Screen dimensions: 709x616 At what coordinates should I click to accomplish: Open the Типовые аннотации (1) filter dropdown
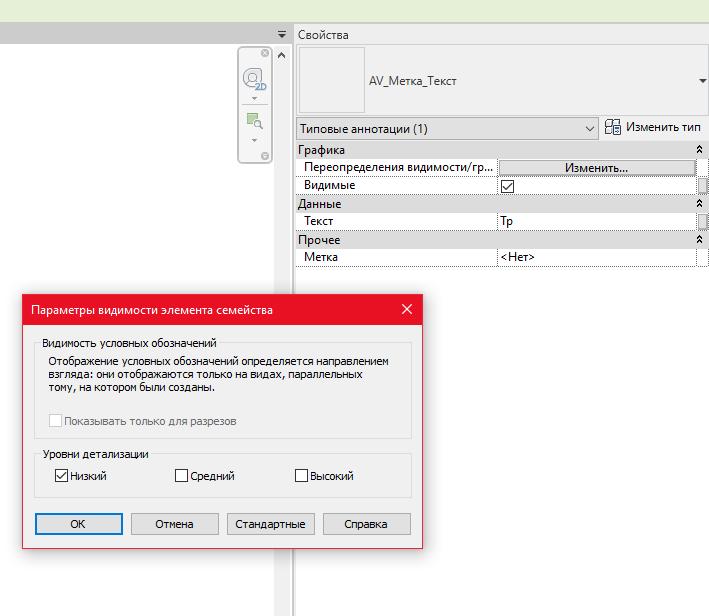pyautogui.click(x=447, y=129)
